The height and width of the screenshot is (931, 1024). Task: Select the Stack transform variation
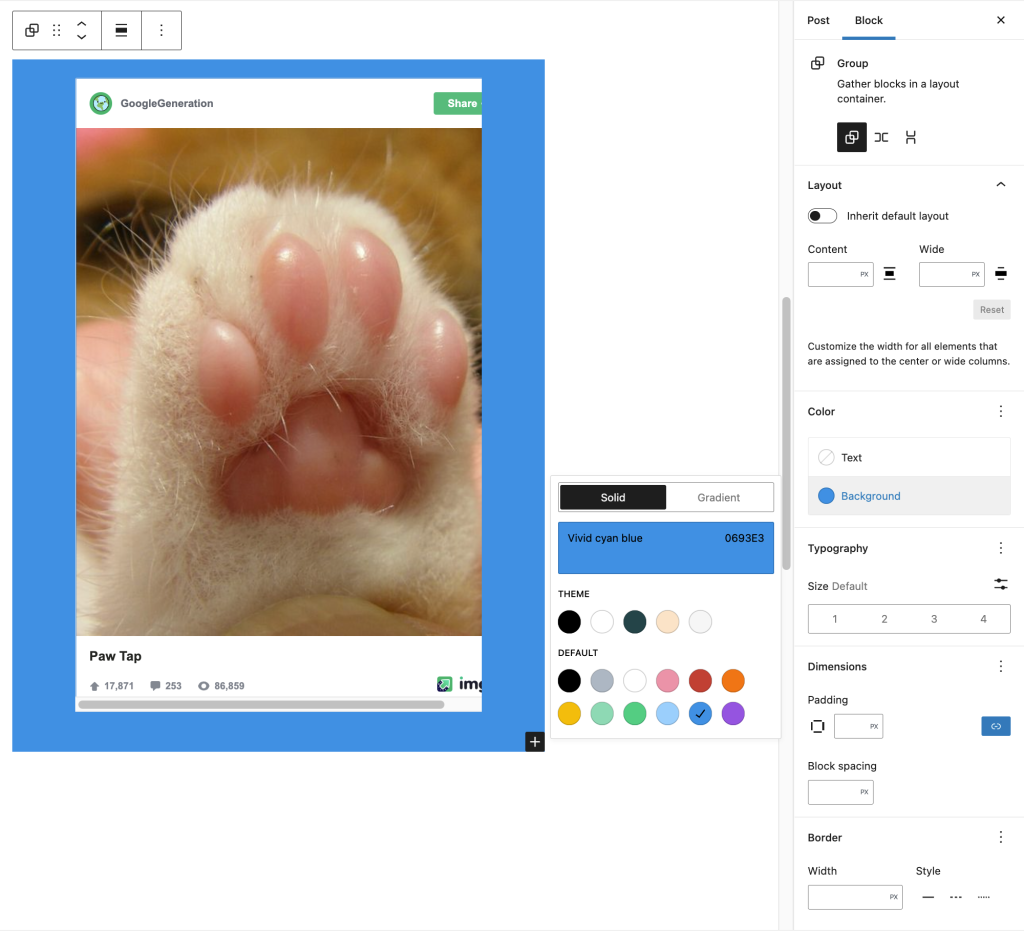tap(911, 137)
